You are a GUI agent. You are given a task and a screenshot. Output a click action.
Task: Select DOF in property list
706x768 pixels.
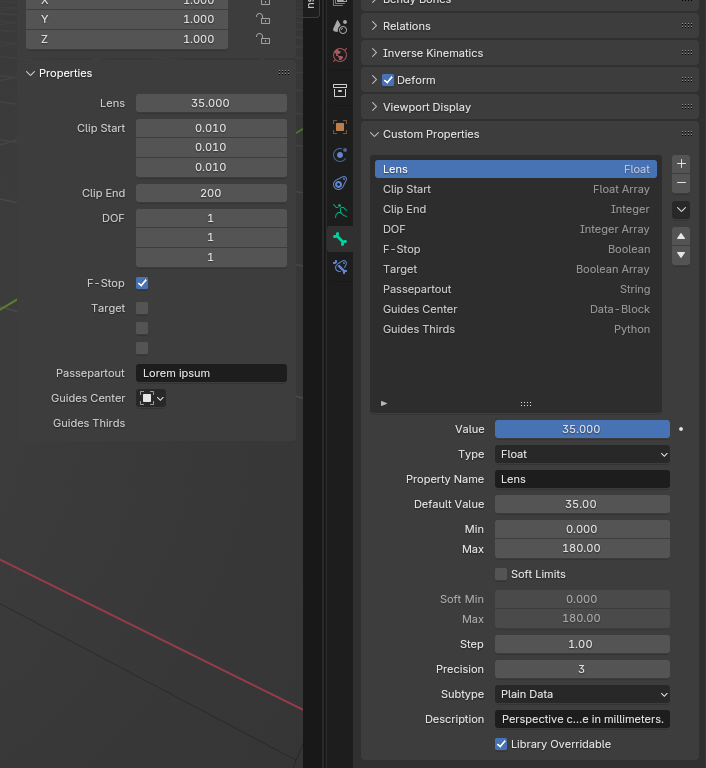coord(516,229)
